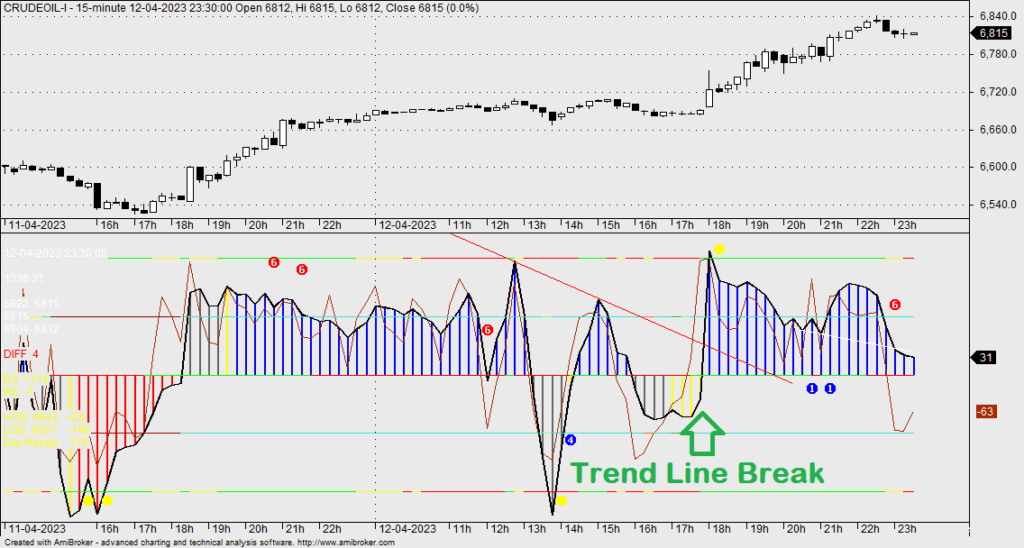This screenshot has height=548, width=1024.
Task: Click the right of the two blue 1 markers
Action: (x=830, y=389)
